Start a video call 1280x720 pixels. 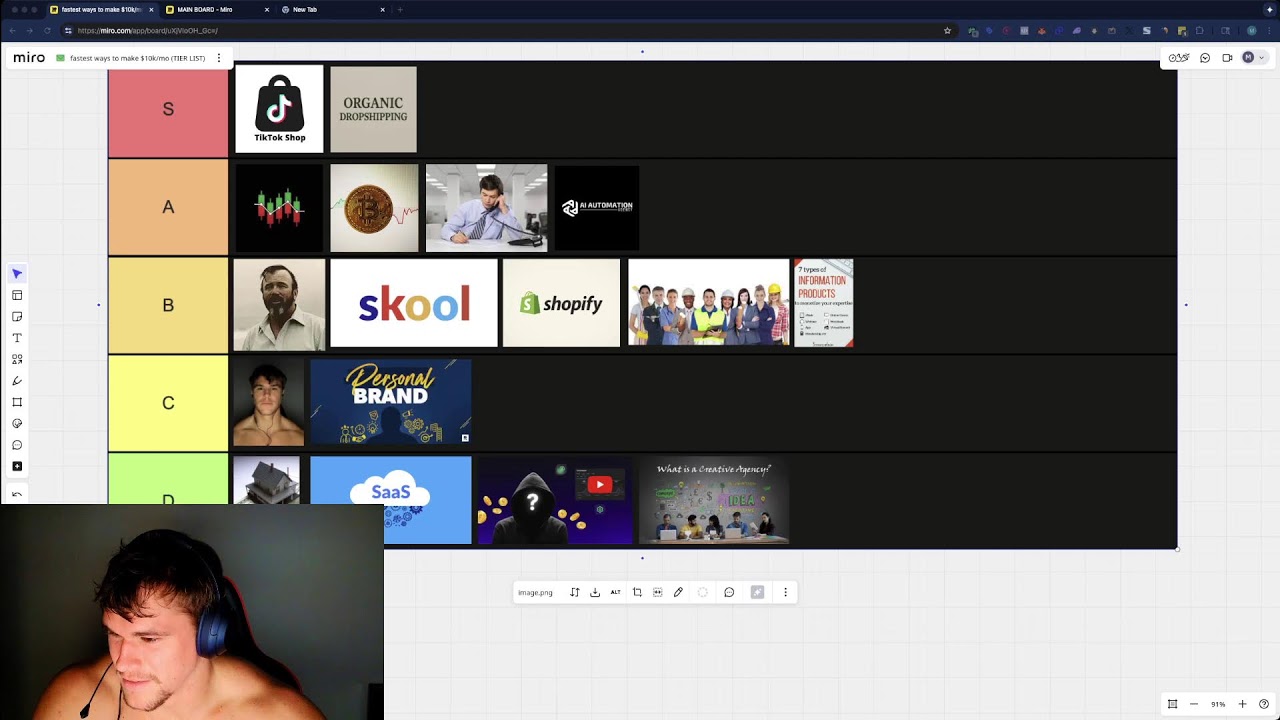click(1227, 58)
